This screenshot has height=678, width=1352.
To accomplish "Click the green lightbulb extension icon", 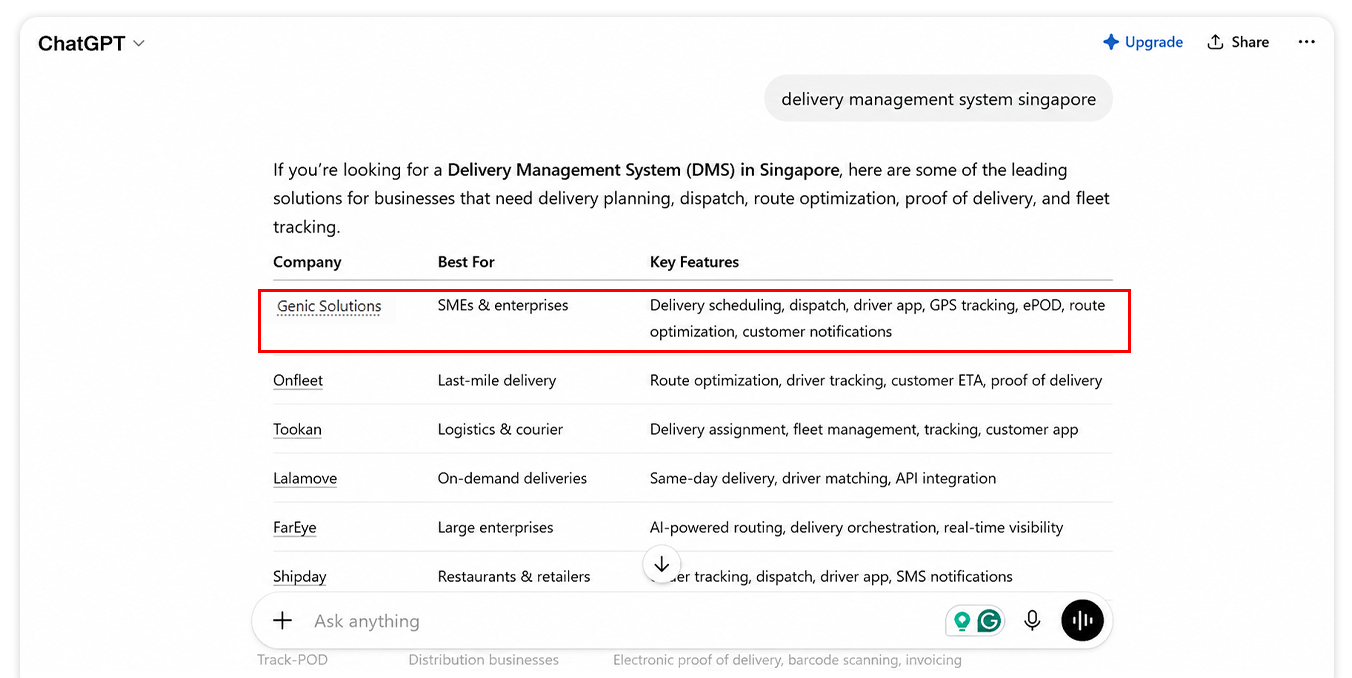I will tap(962, 621).
